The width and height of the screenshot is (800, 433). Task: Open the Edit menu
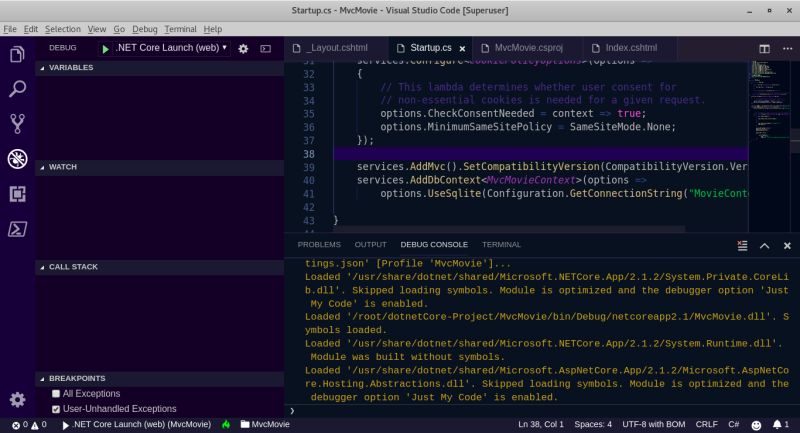[x=31, y=29]
